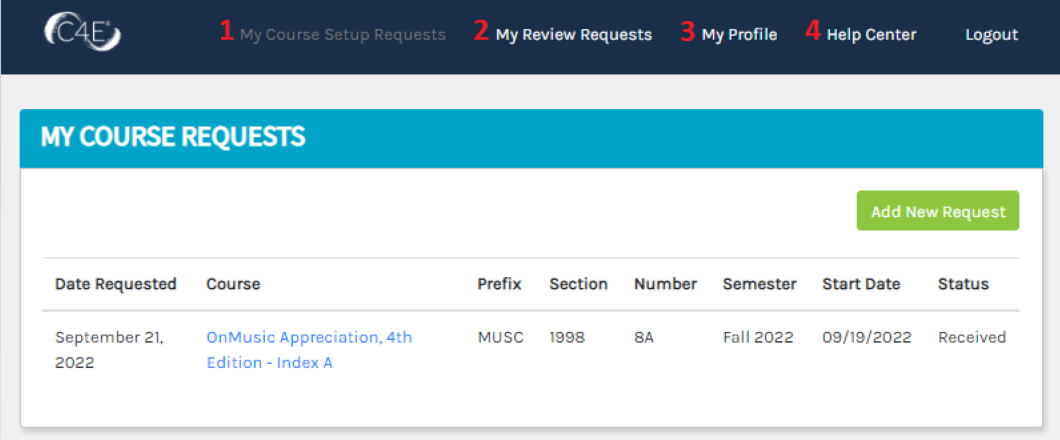Click the MUSC prefix cell
This screenshot has width=1060, height=440.
click(x=500, y=337)
